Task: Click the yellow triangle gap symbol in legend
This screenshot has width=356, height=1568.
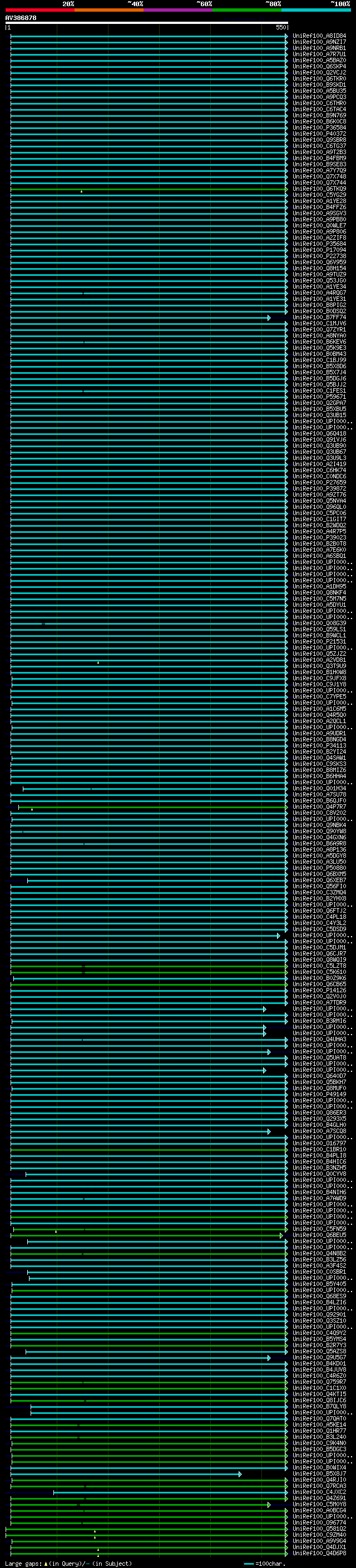Action: 46,1564
